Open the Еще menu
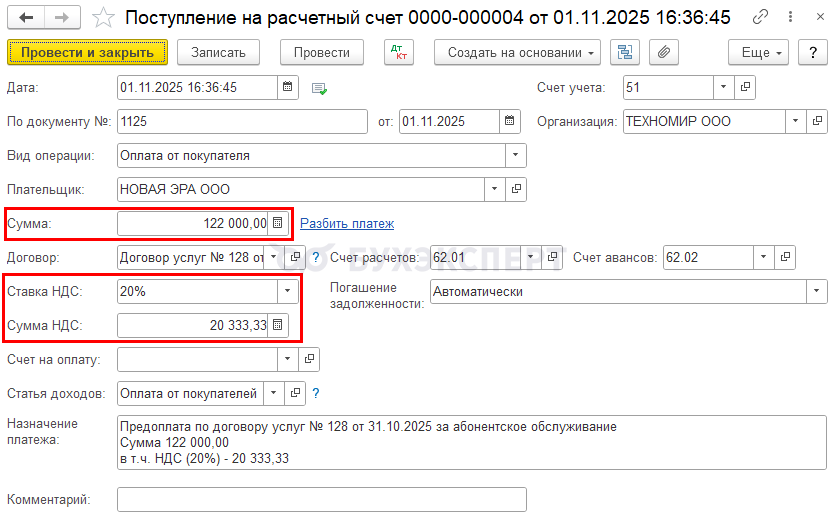 click(758, 52)
